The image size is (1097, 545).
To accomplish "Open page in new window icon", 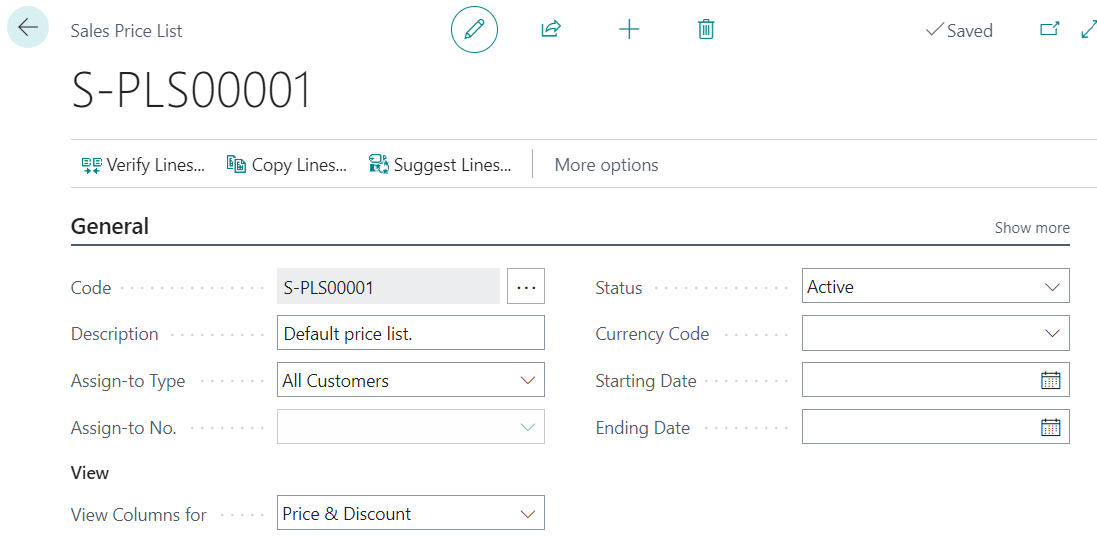I will 1049,30.
